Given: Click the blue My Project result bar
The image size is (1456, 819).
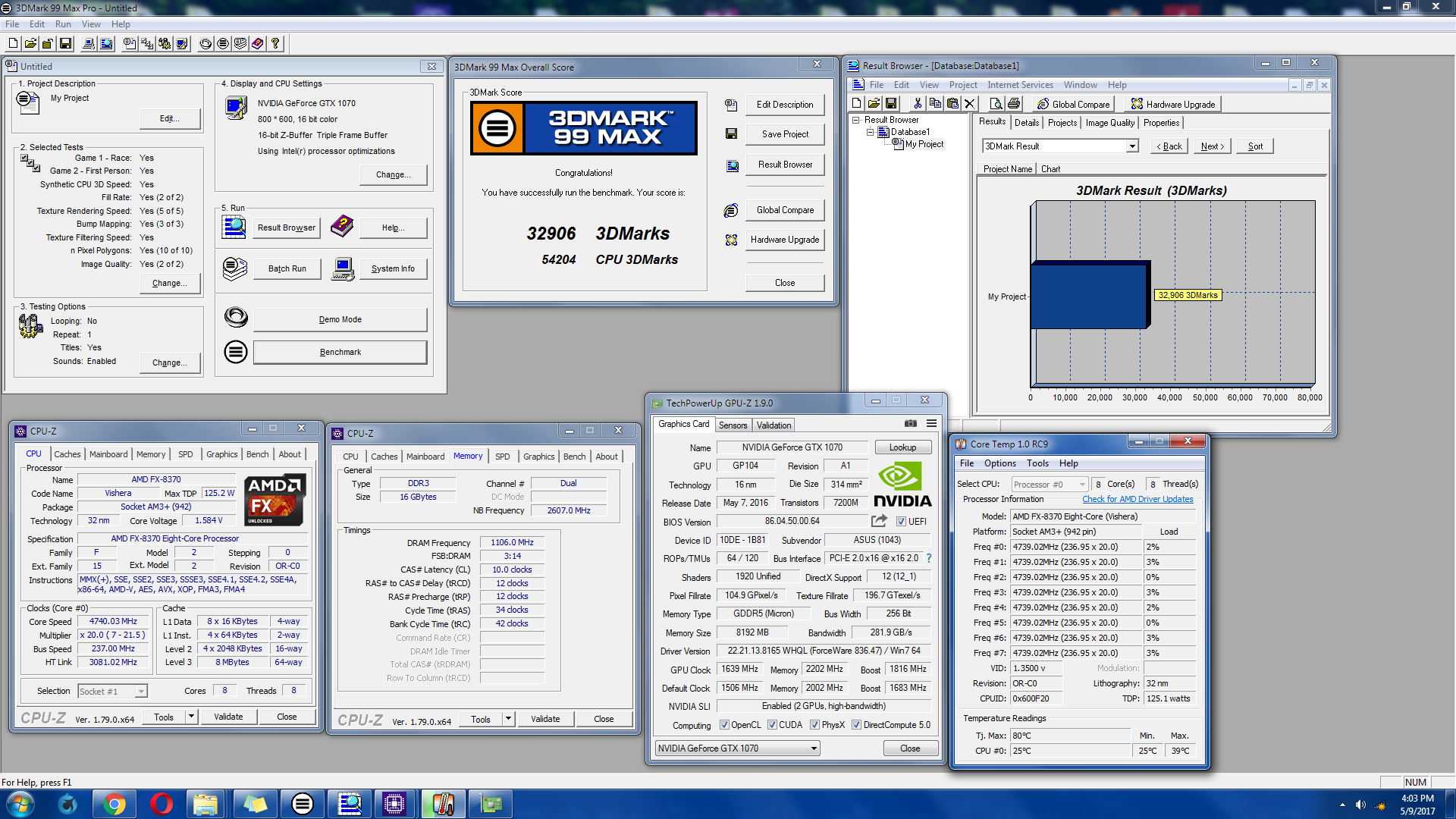Looking at the screenshot, I should tap(1090, 296).
